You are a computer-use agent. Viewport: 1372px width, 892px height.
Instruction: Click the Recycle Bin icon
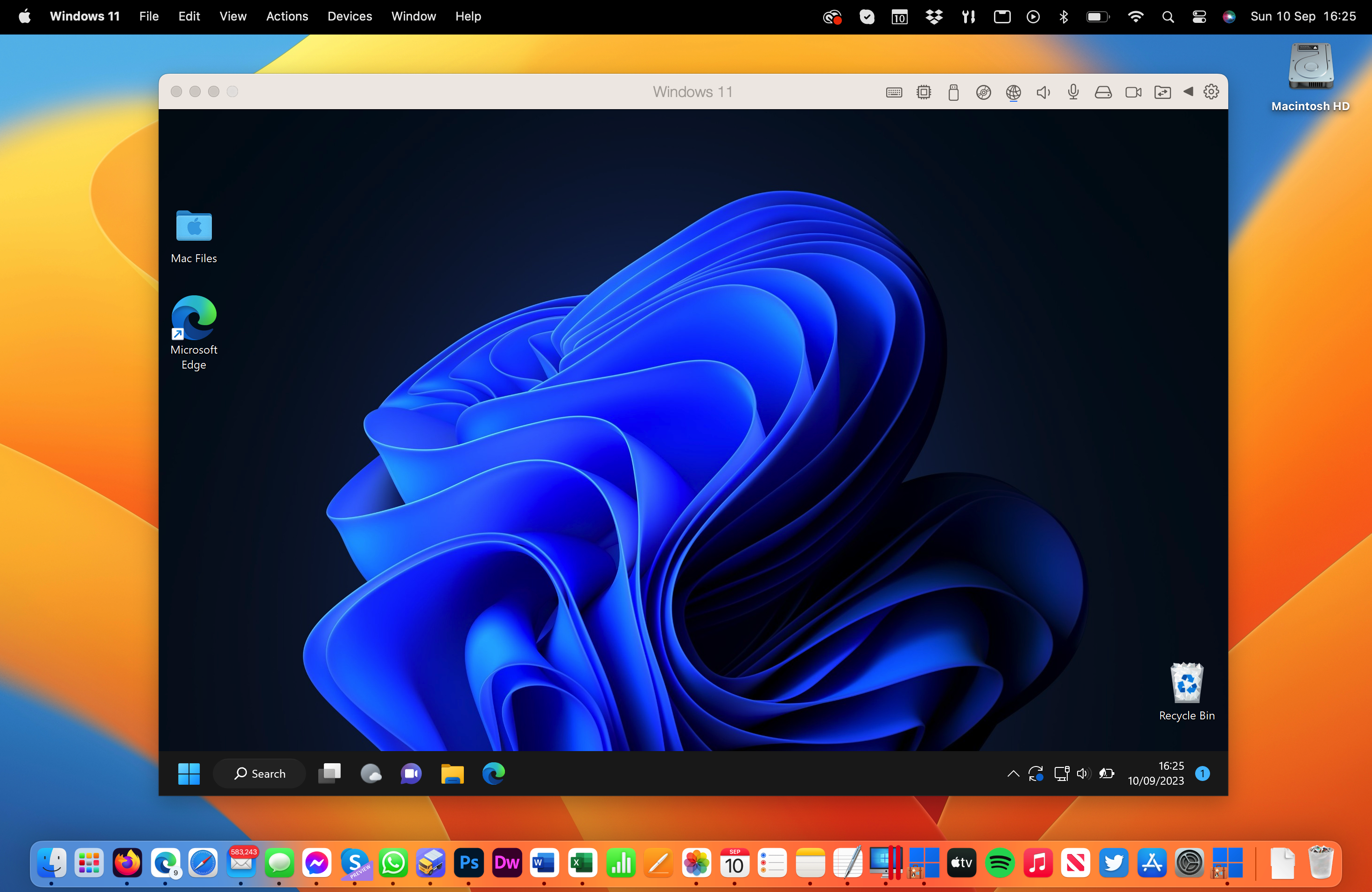[1185, 684]
